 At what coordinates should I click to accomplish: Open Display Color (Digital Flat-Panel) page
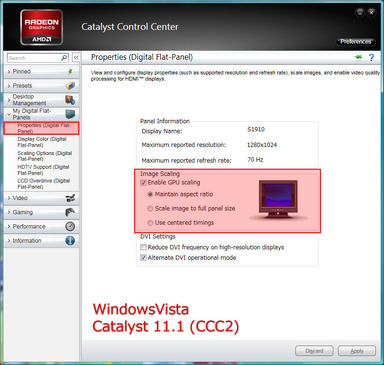pos(42,142)
